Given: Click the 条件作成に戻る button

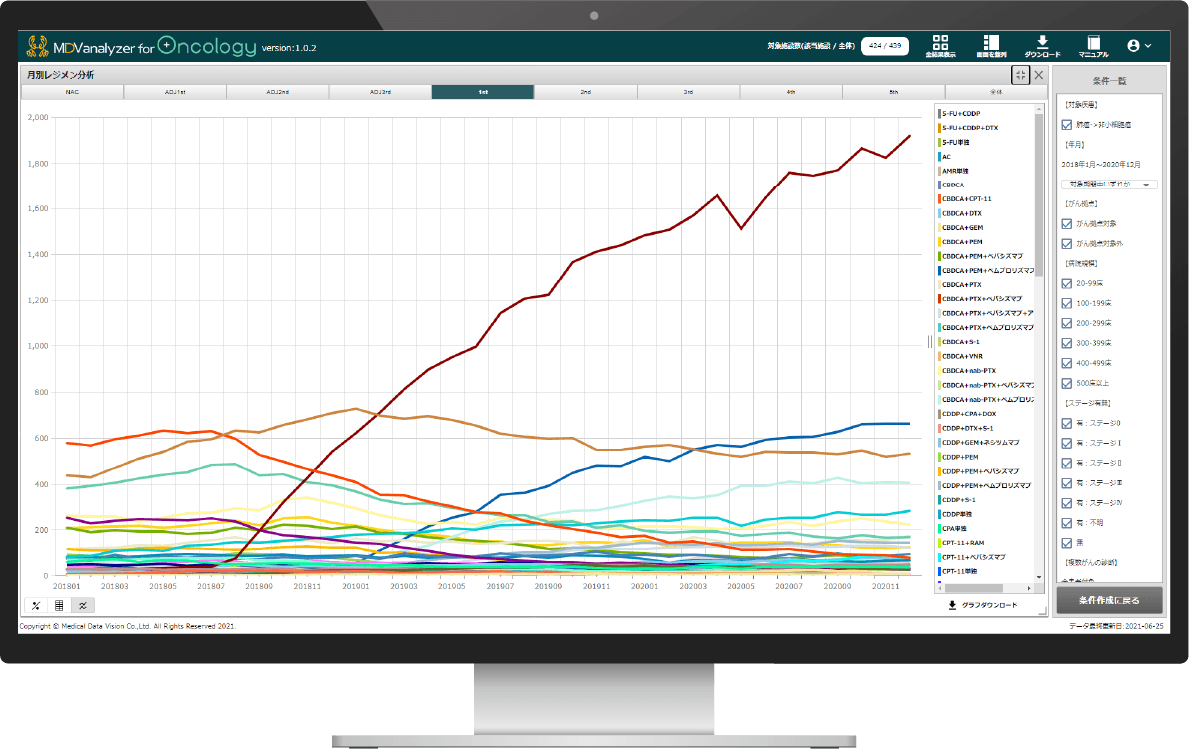Looking at the screenshot, I should pyautogui.click(x=1110, y=600).
